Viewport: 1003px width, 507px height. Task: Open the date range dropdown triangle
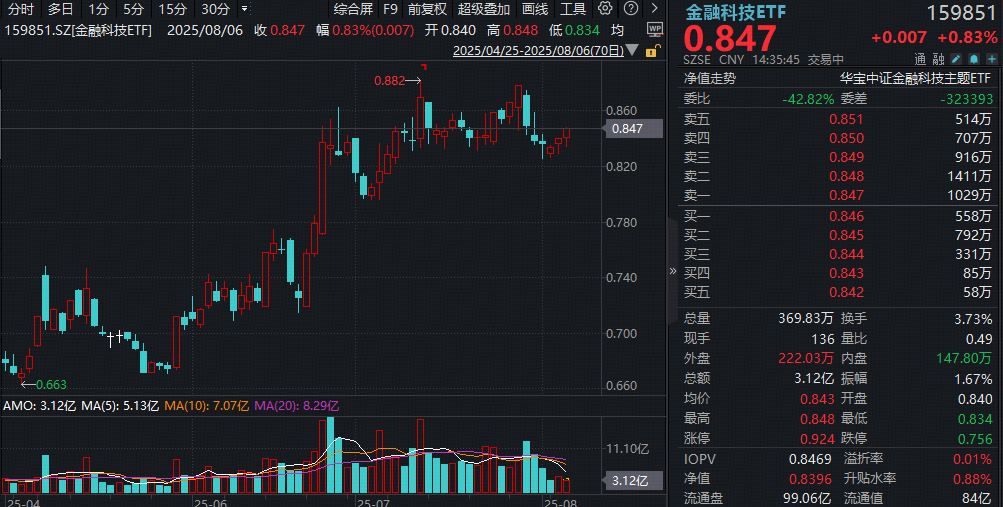632,50
